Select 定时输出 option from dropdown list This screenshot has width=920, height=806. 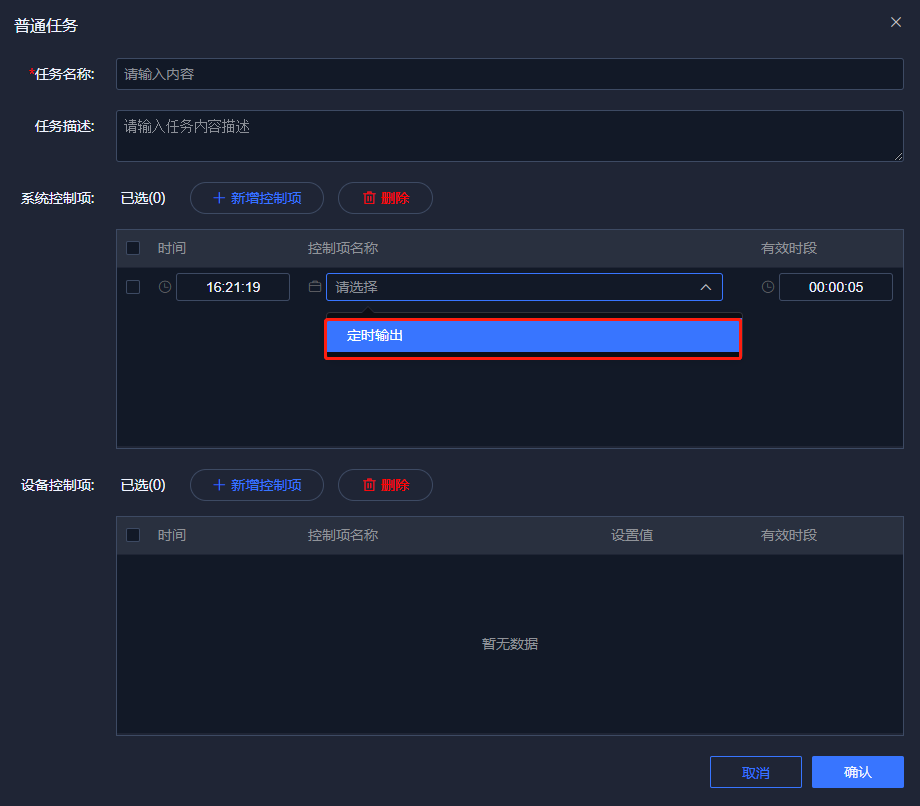(532, 337)
